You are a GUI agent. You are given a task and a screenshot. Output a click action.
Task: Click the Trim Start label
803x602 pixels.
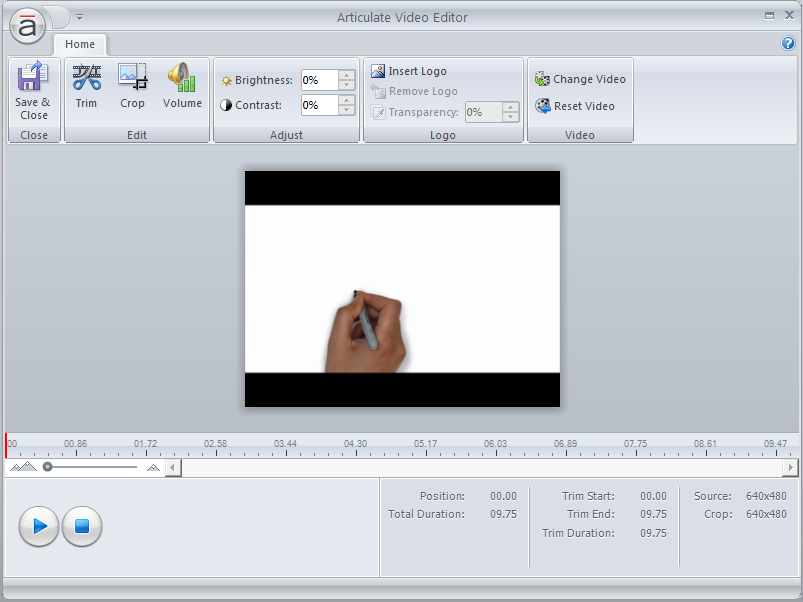pos(588,496)
